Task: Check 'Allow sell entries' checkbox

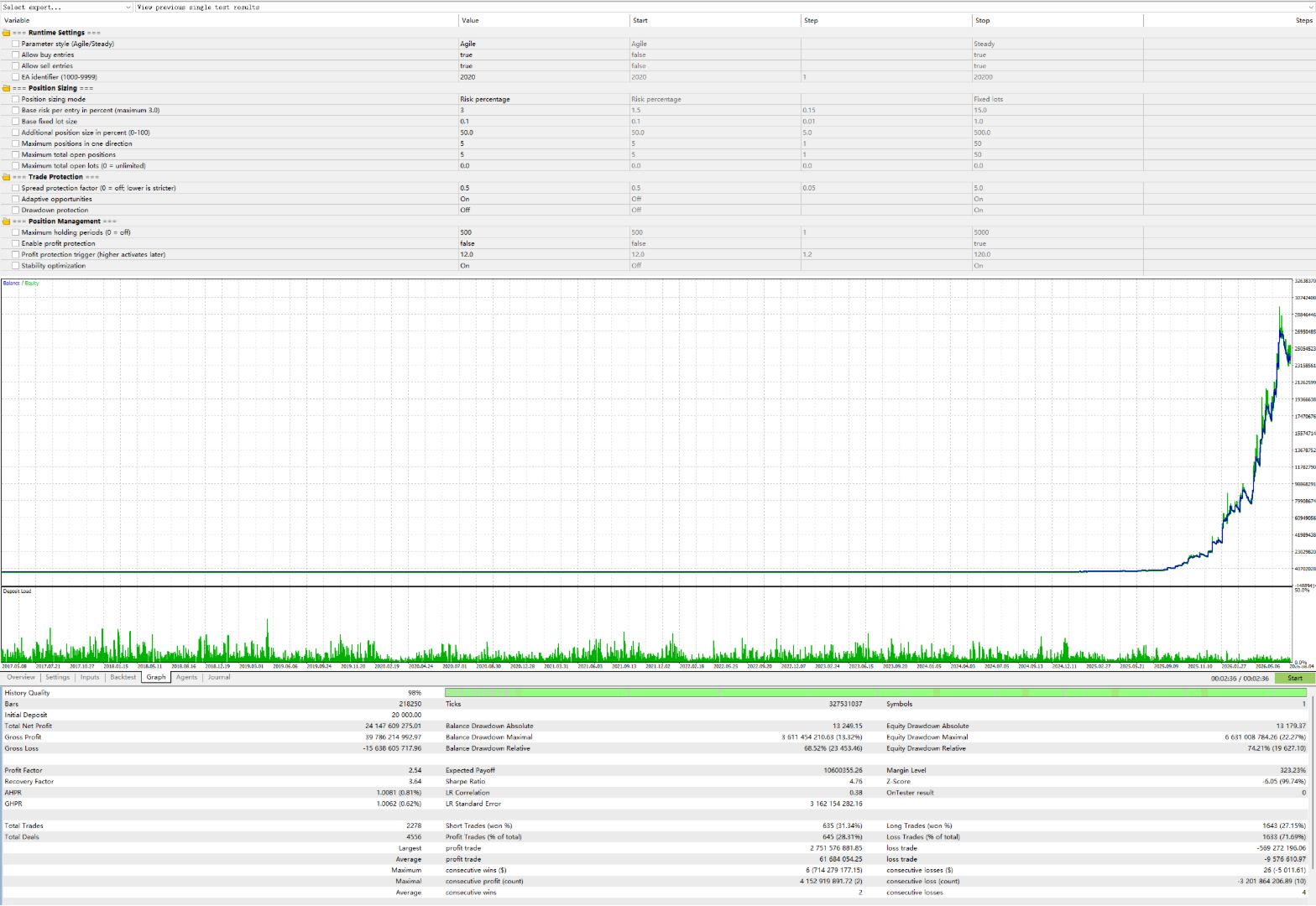Action: pyautogui.click(x=16, y=65)
